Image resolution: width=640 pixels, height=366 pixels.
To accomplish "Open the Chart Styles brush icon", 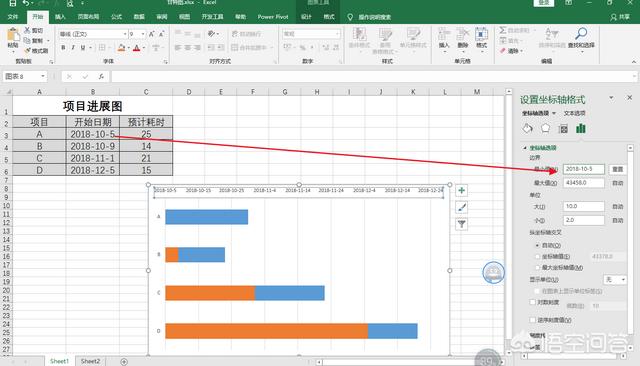I will point(461,207).
